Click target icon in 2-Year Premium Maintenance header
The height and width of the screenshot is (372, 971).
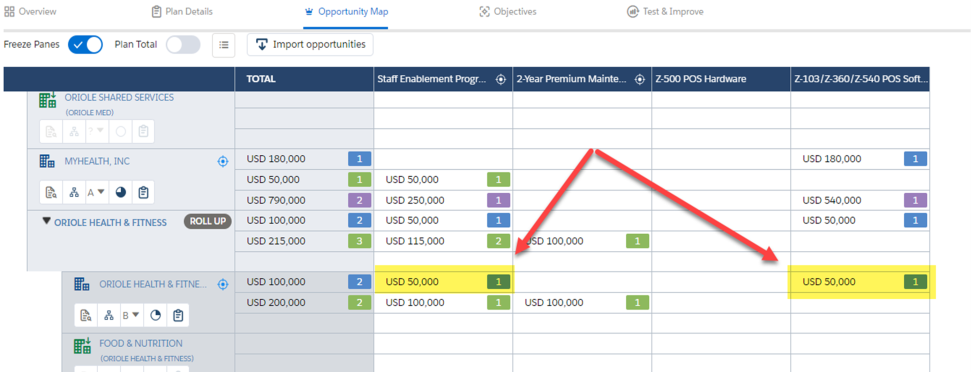[x=640, y=79]
